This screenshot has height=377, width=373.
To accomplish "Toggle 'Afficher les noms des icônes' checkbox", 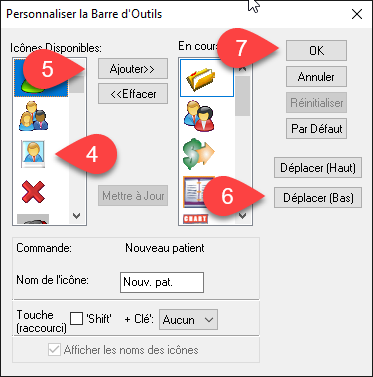I will coord(54,350).
